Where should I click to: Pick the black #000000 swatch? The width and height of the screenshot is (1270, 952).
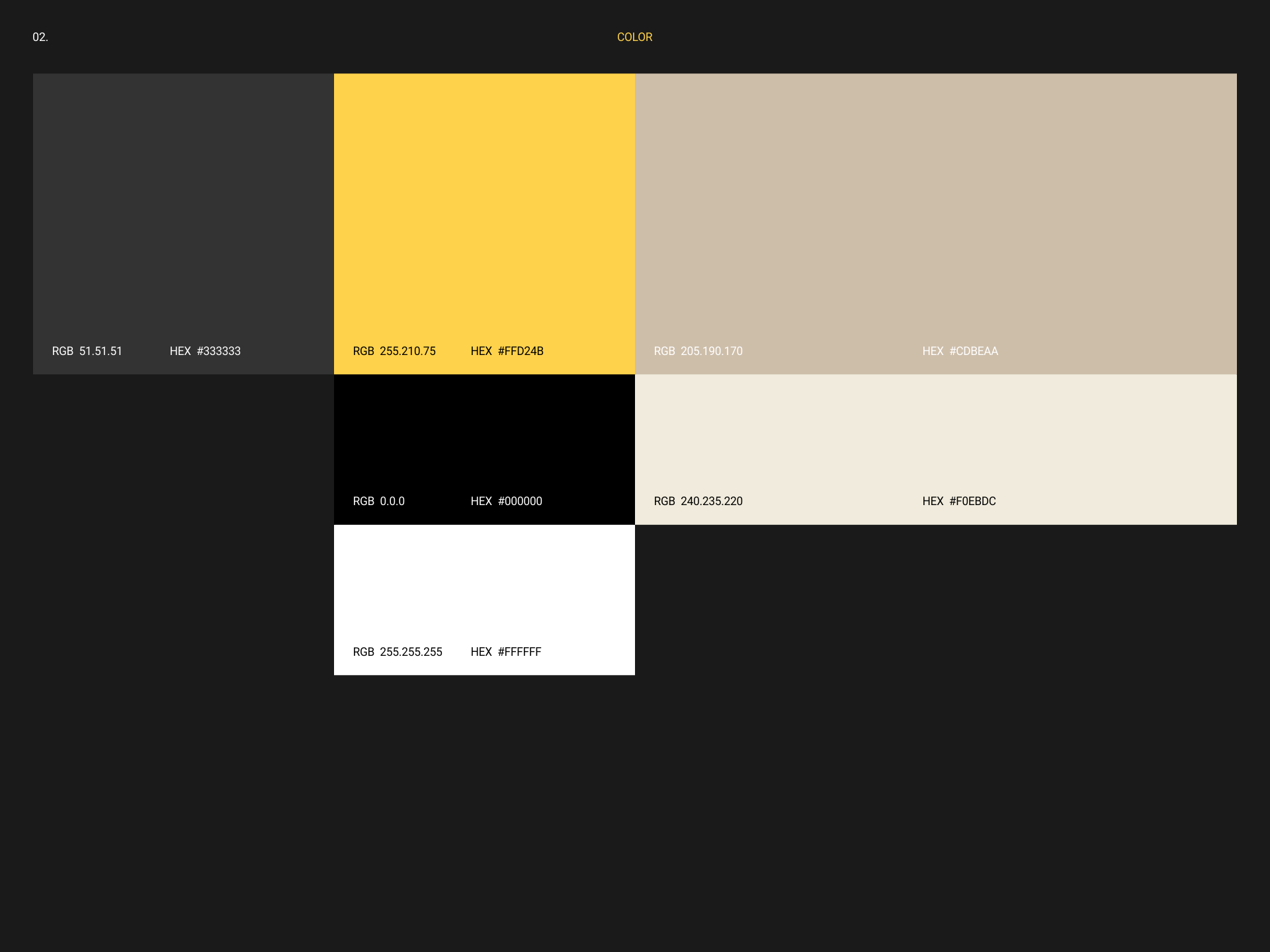point(484,436)
